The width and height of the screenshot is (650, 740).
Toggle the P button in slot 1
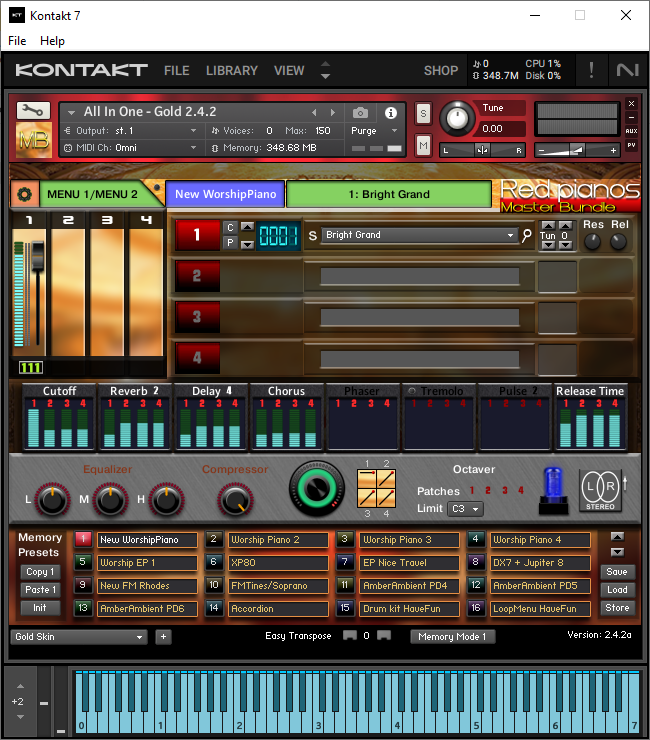(230, 242)
